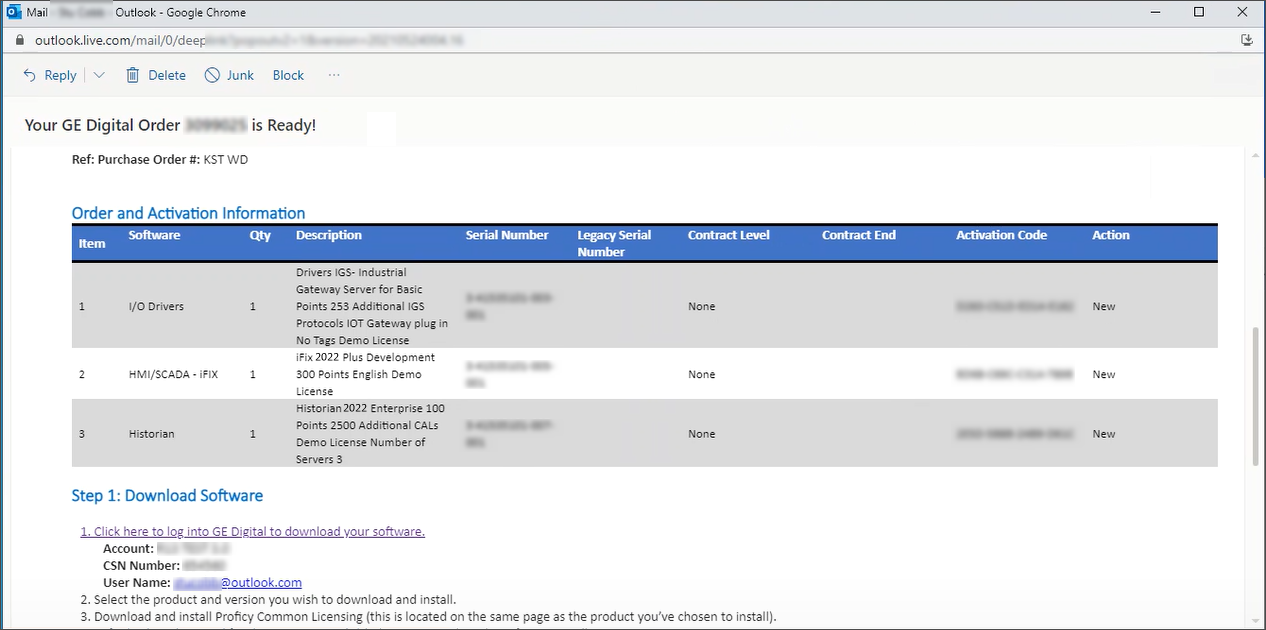
Task: Click the Software column header
Action: point(154,235)
